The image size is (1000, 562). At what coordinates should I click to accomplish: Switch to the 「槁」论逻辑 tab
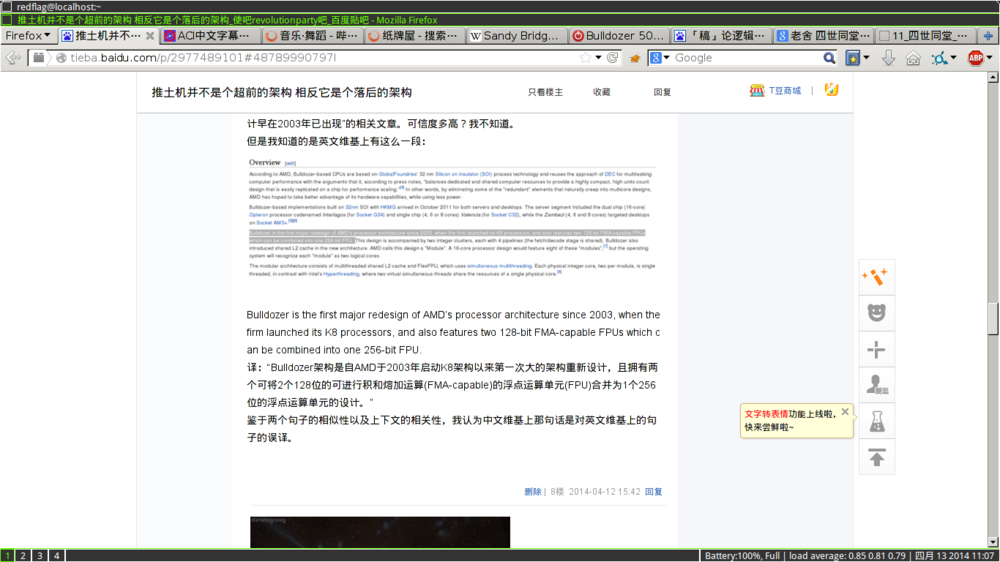coord(721,36)
